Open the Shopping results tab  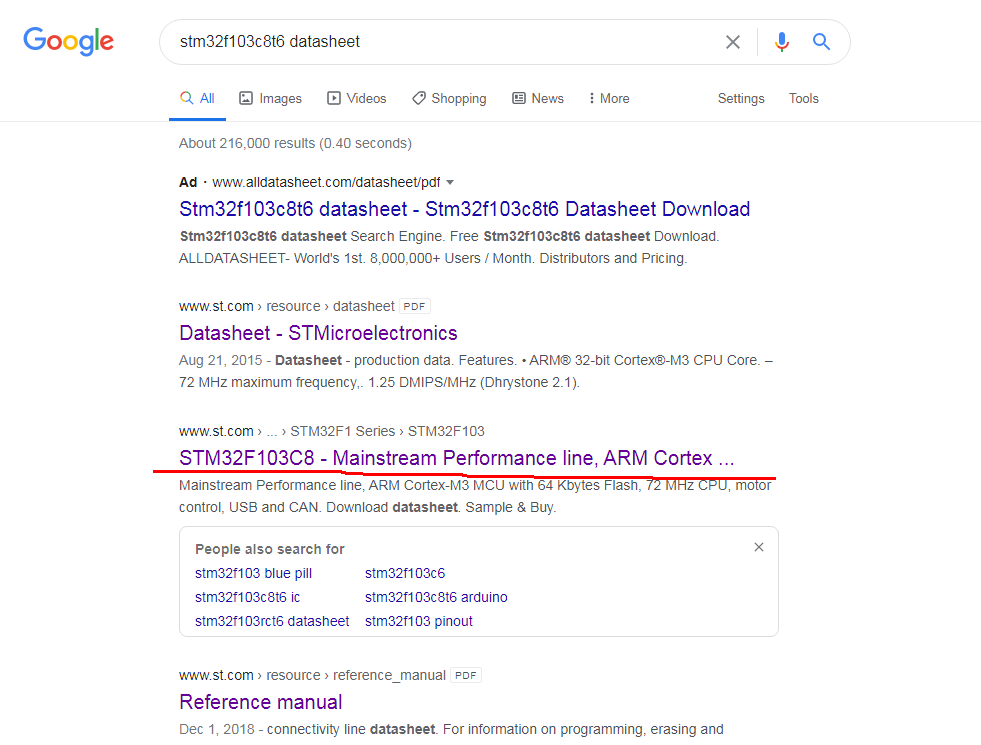(449, 99)
